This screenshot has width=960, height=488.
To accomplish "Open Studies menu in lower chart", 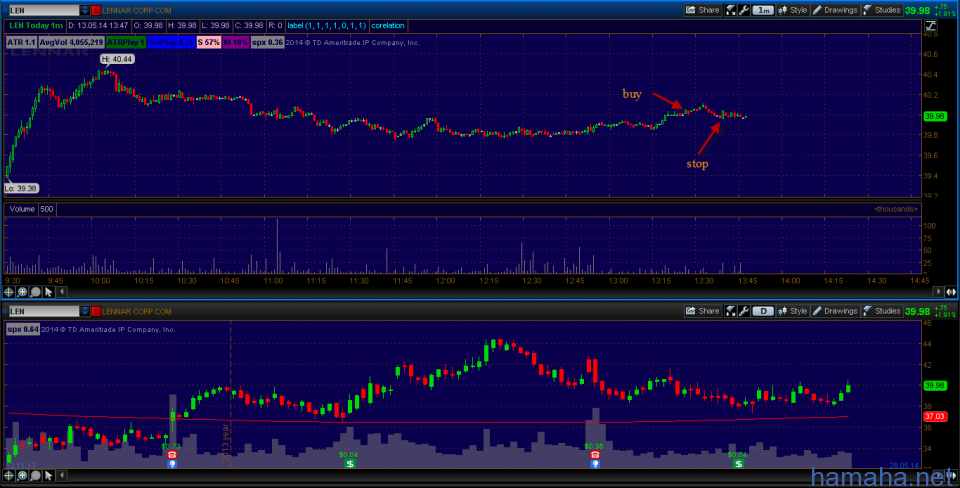I will pyautogui.click(x=882, y=311).
